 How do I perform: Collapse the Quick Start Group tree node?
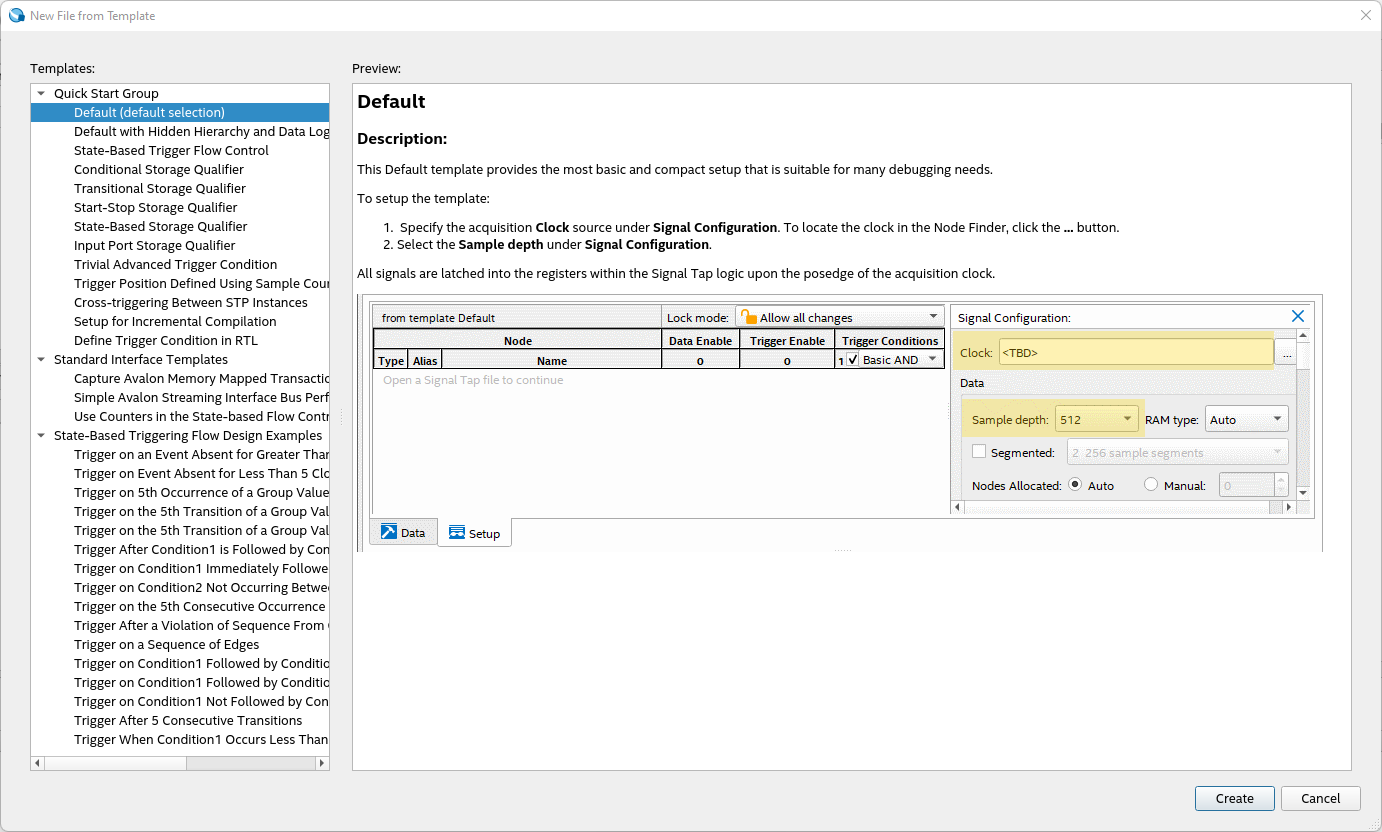tap(41, 93)
